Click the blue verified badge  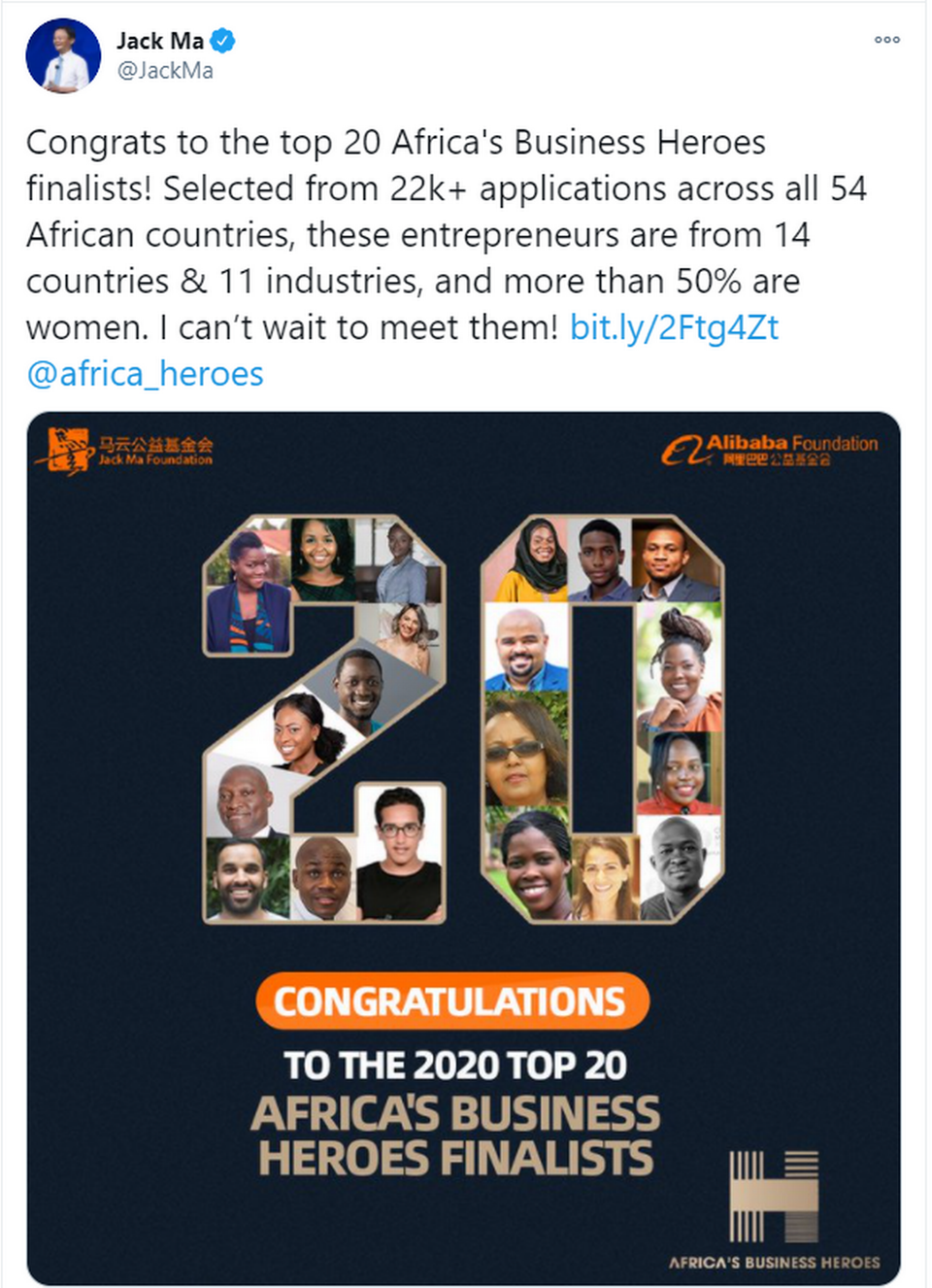223,41
